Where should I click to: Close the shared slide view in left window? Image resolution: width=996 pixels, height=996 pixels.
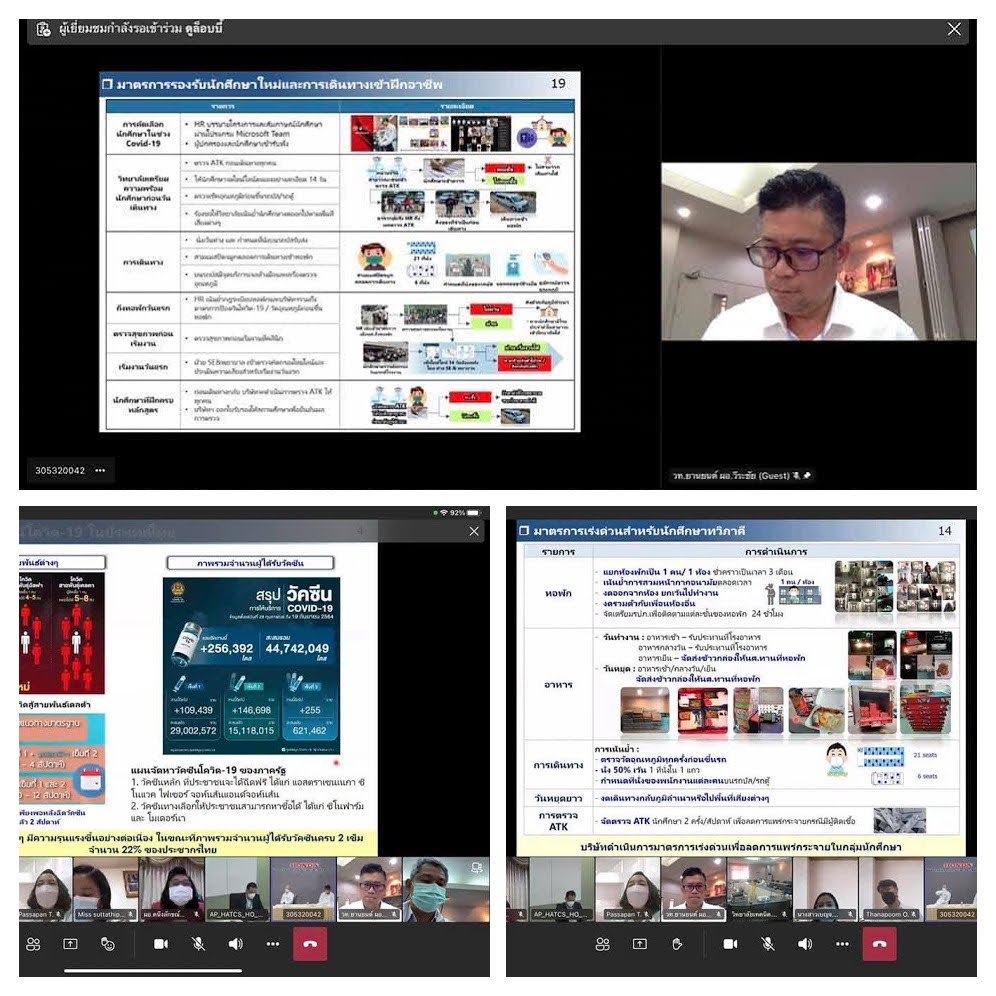click(x=474, y=531)
